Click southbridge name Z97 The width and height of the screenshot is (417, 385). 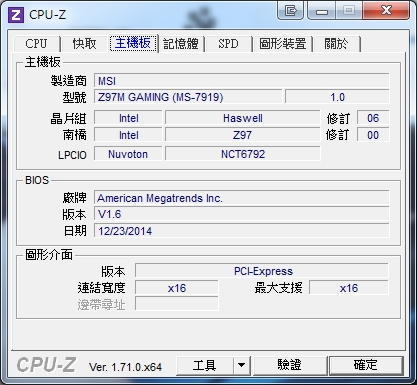coord(243,135)
